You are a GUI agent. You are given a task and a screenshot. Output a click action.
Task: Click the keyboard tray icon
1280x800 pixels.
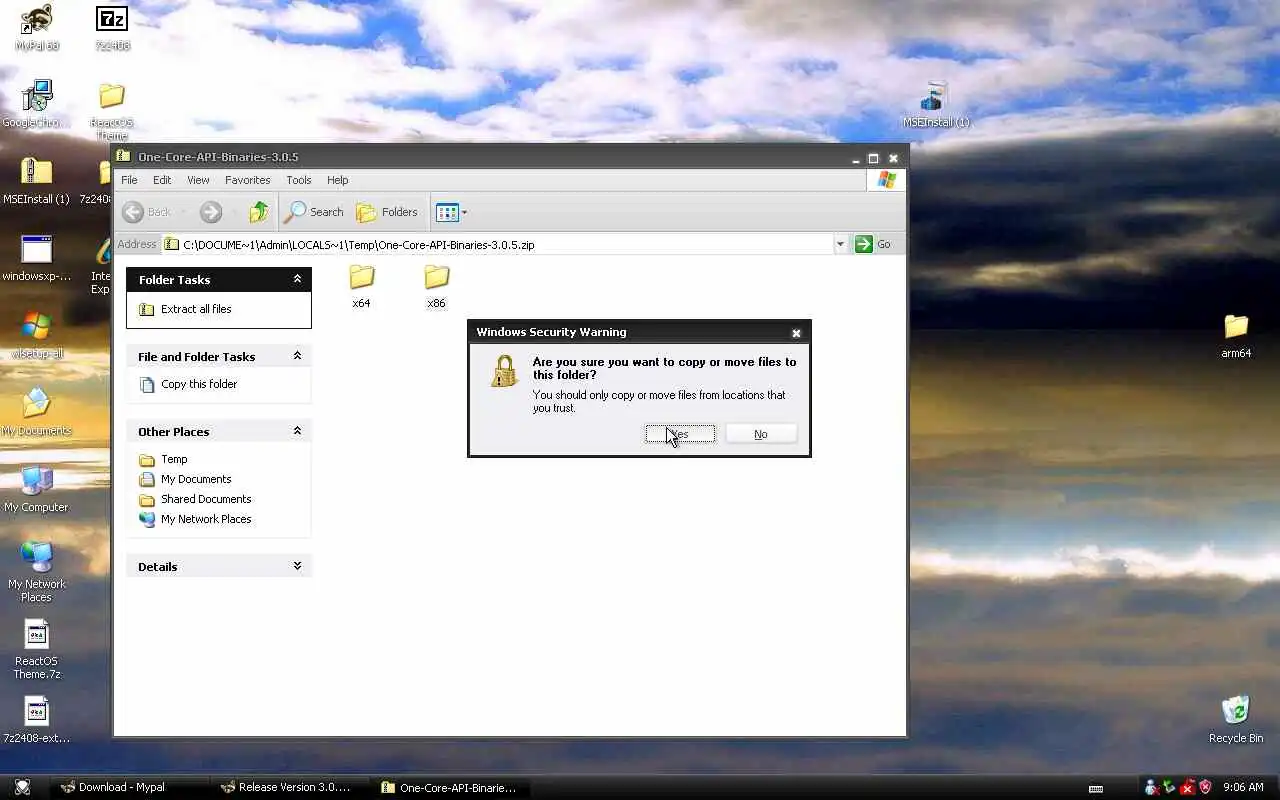point(1096,788)
